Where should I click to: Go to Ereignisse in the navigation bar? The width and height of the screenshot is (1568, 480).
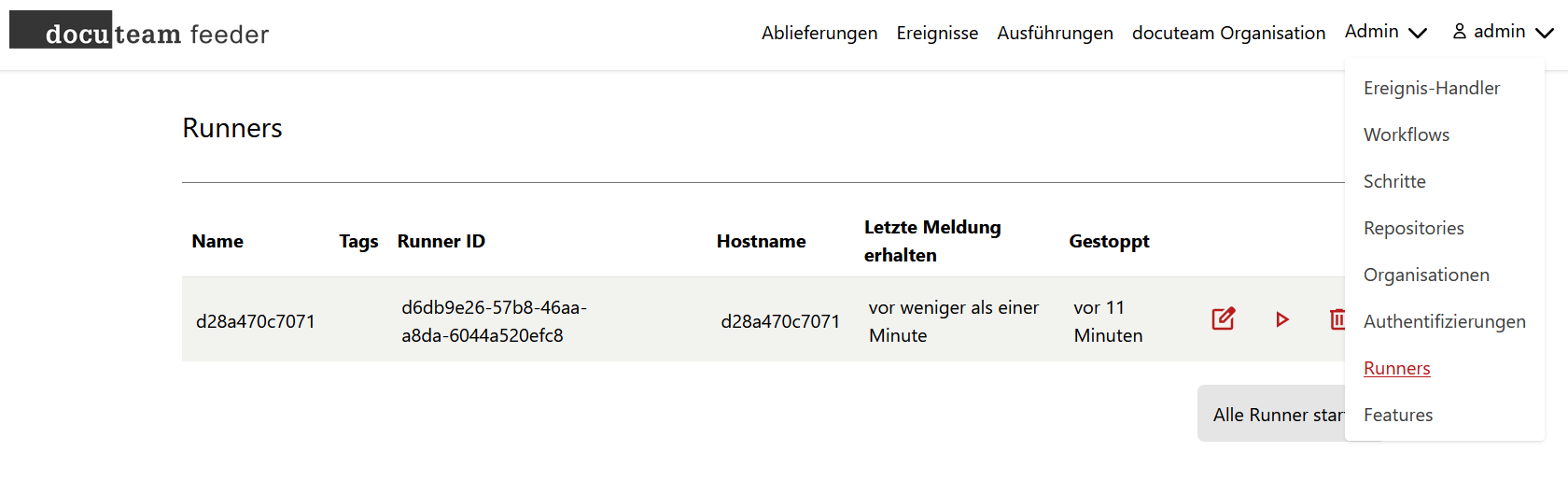point(937,34)
